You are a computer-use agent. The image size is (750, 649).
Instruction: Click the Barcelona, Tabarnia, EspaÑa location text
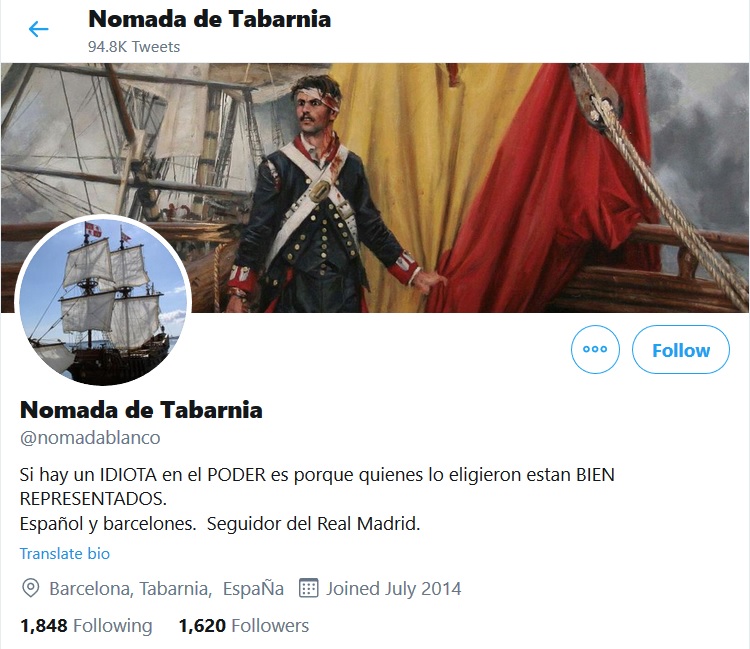(166, 588)
